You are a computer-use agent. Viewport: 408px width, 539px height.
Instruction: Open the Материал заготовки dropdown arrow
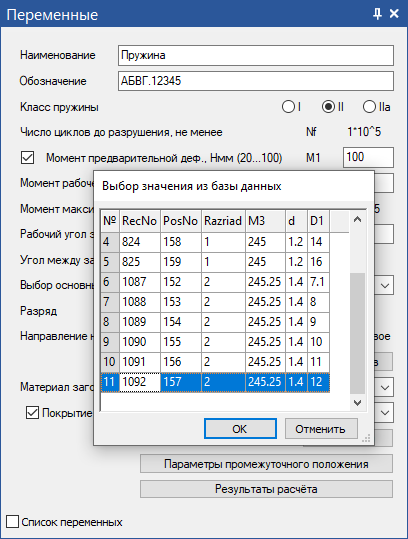(385, 387)
